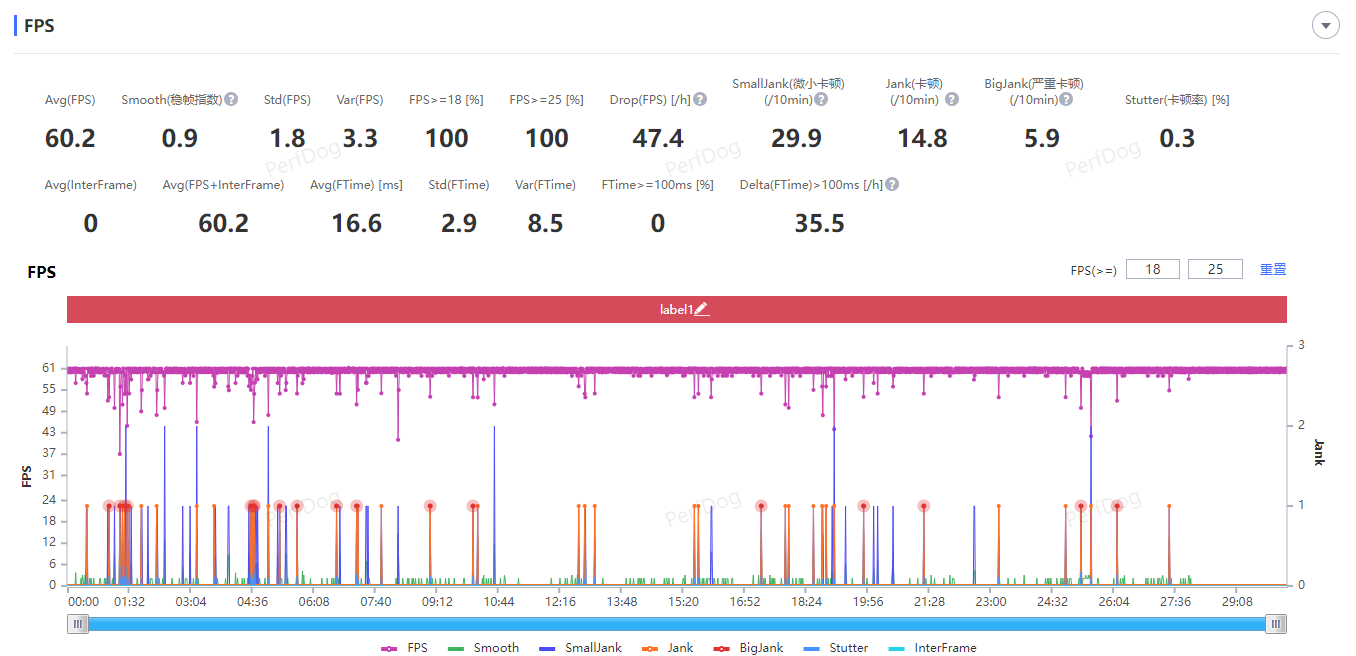The height and width of the screenshot is (656, 1356).
Task: Edit label1 name via pencil icon
Action: tap(702, 309)
